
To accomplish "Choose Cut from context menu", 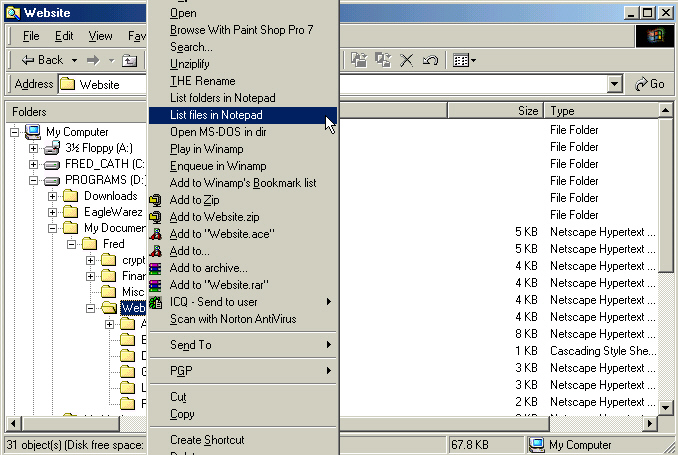I will point(243,397).
